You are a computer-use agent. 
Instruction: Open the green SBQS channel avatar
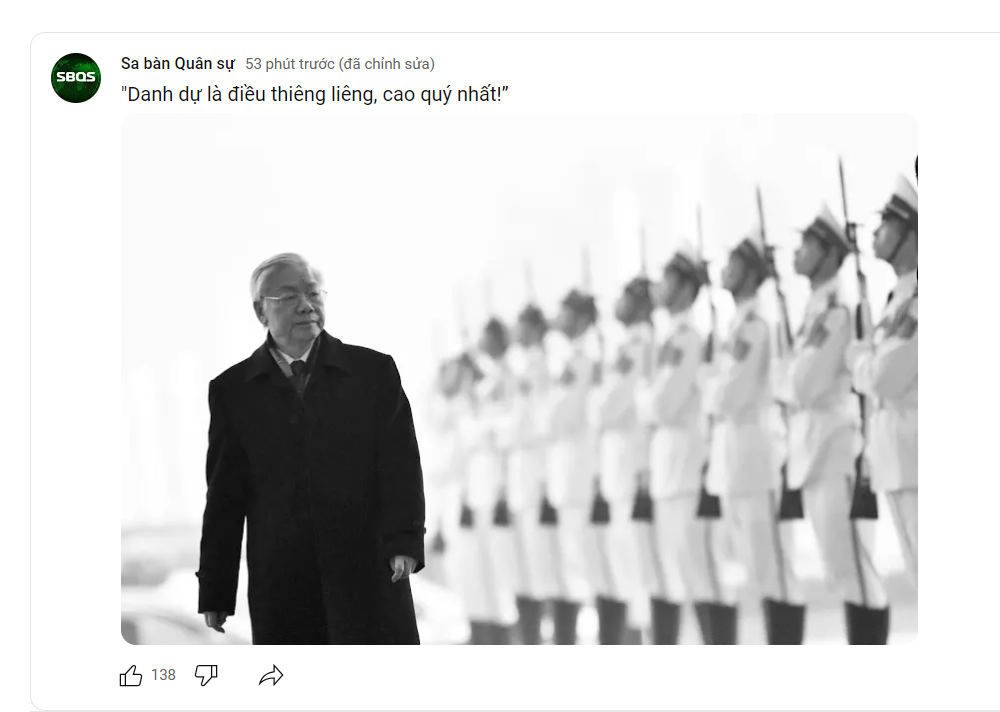(x=76, y=78)
